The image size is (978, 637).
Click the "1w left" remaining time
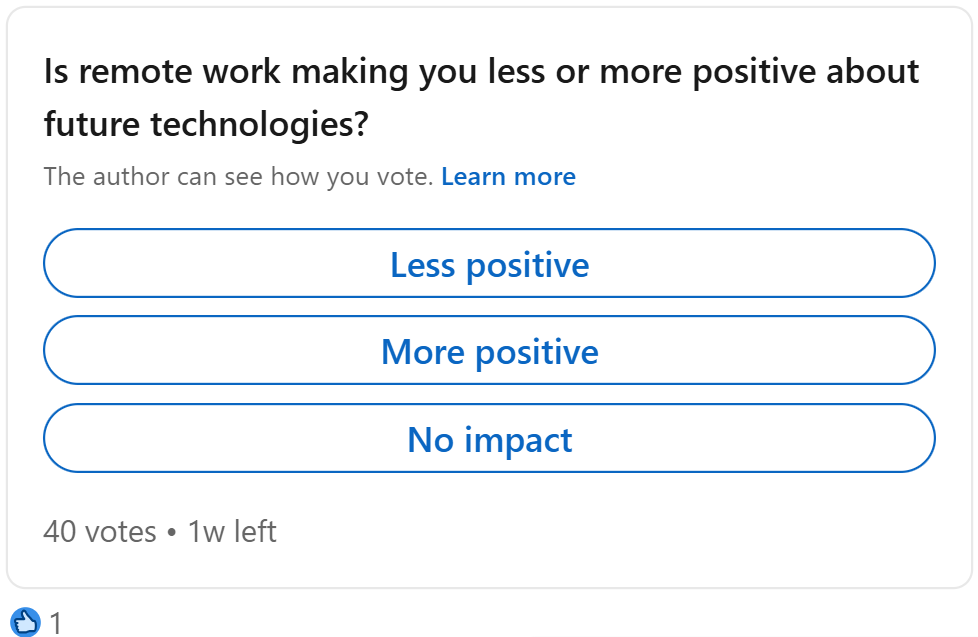point(232,531)
